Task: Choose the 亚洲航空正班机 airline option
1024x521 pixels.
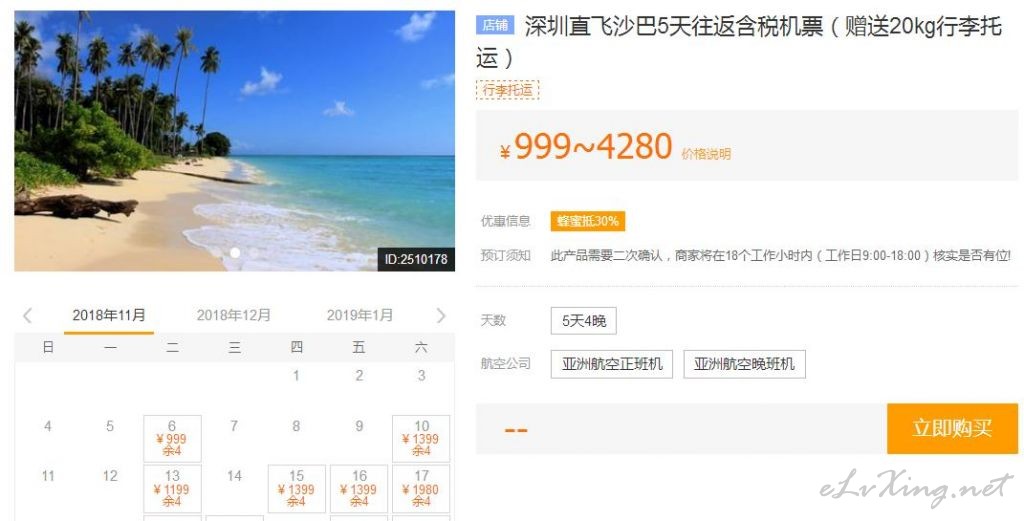Action: tap(612, 364)
